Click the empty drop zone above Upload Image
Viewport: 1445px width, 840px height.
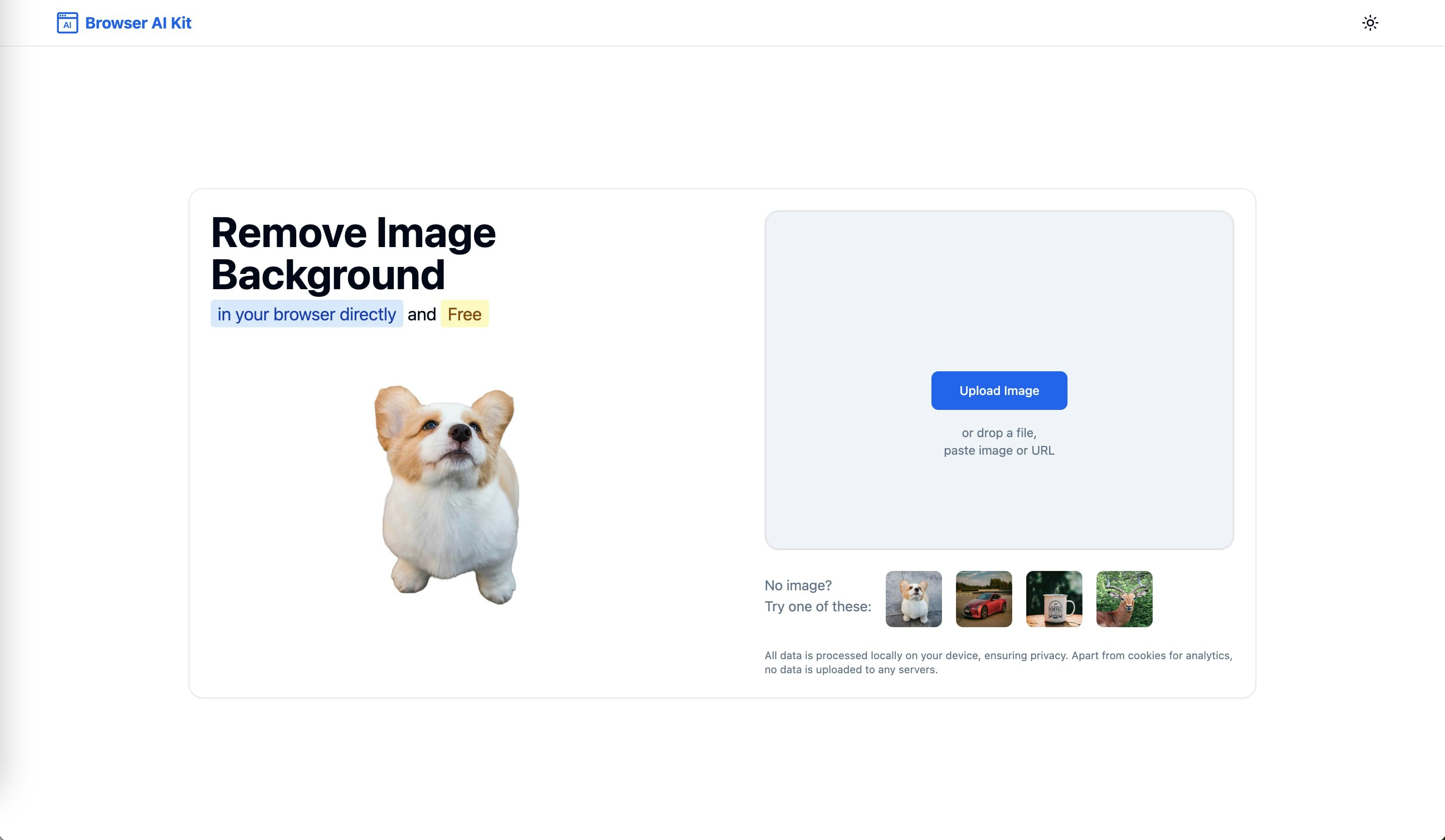pyautogui.click(x=998, y=287)
